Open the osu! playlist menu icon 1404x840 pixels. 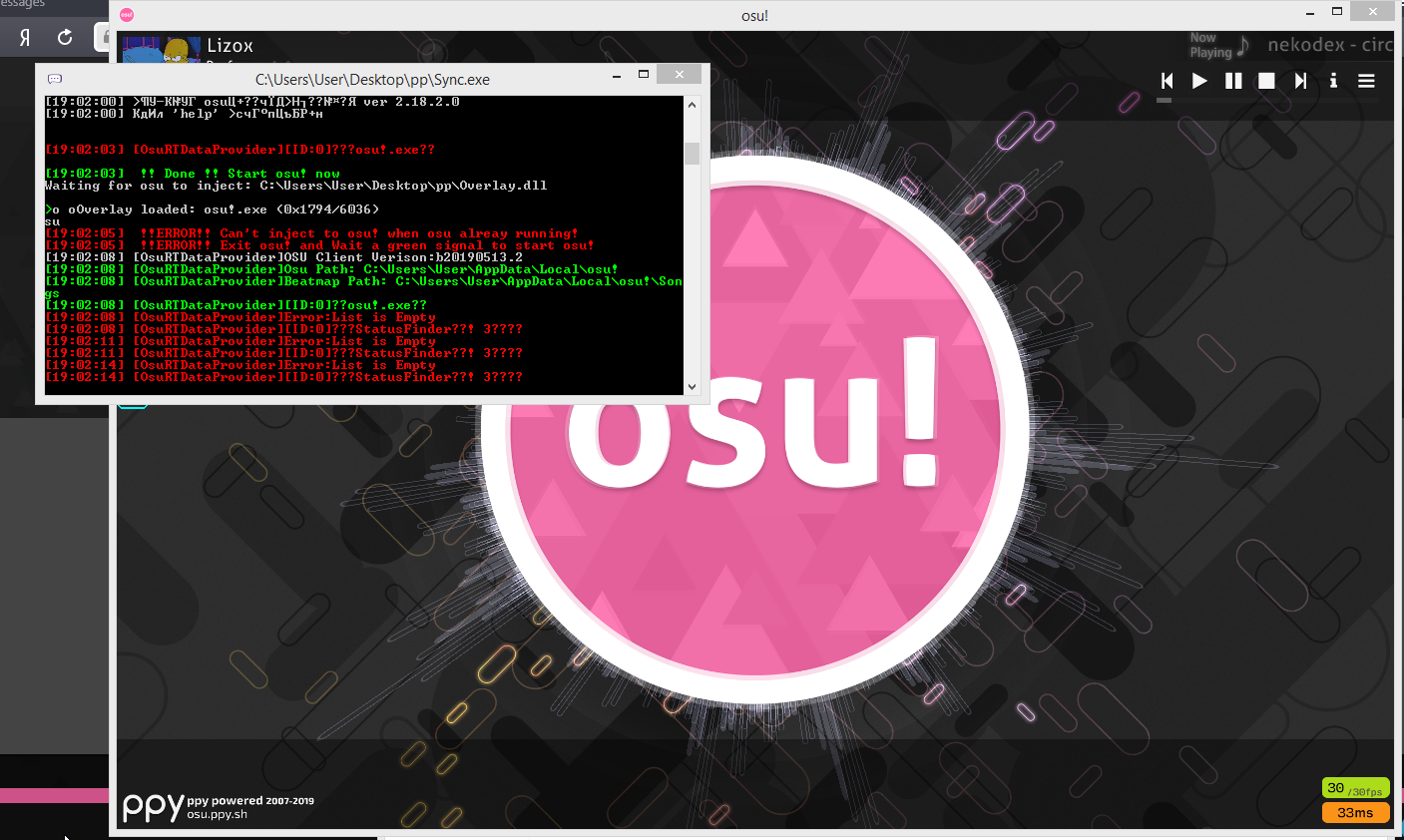point(1366,81)
